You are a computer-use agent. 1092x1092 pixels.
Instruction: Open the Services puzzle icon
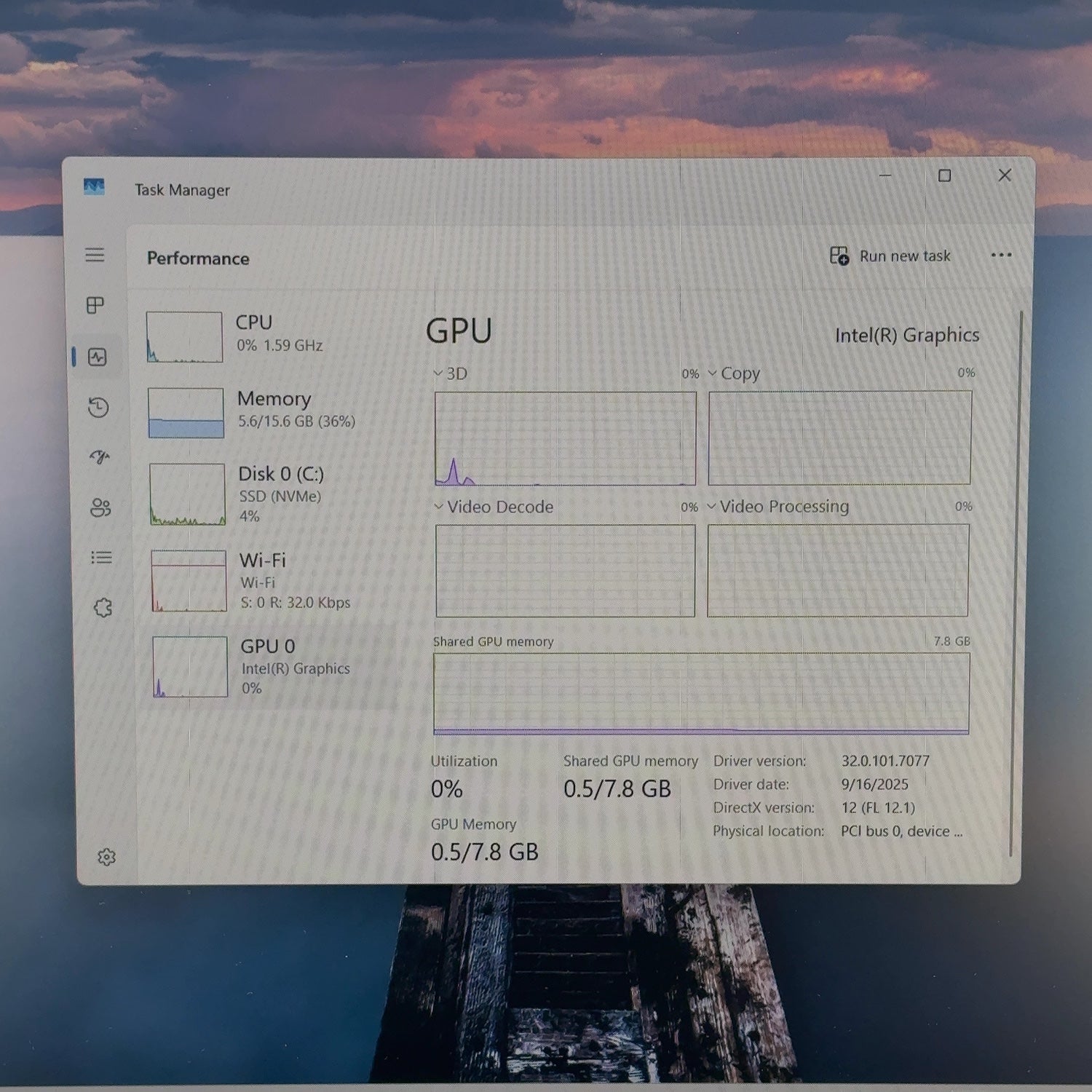(x=103, y=607)
